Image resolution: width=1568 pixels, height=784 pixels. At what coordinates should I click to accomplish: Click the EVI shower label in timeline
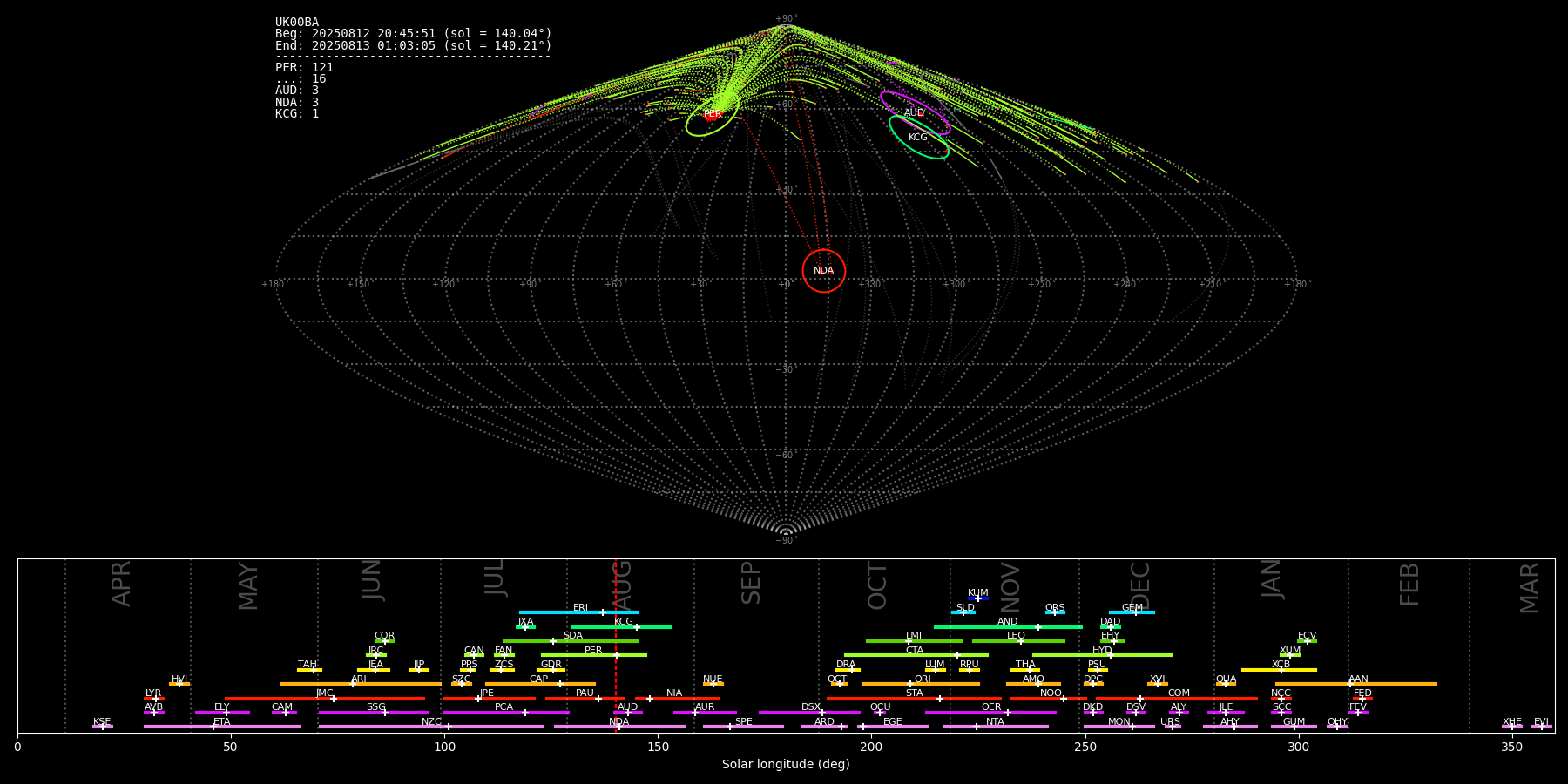(1541, 722)
